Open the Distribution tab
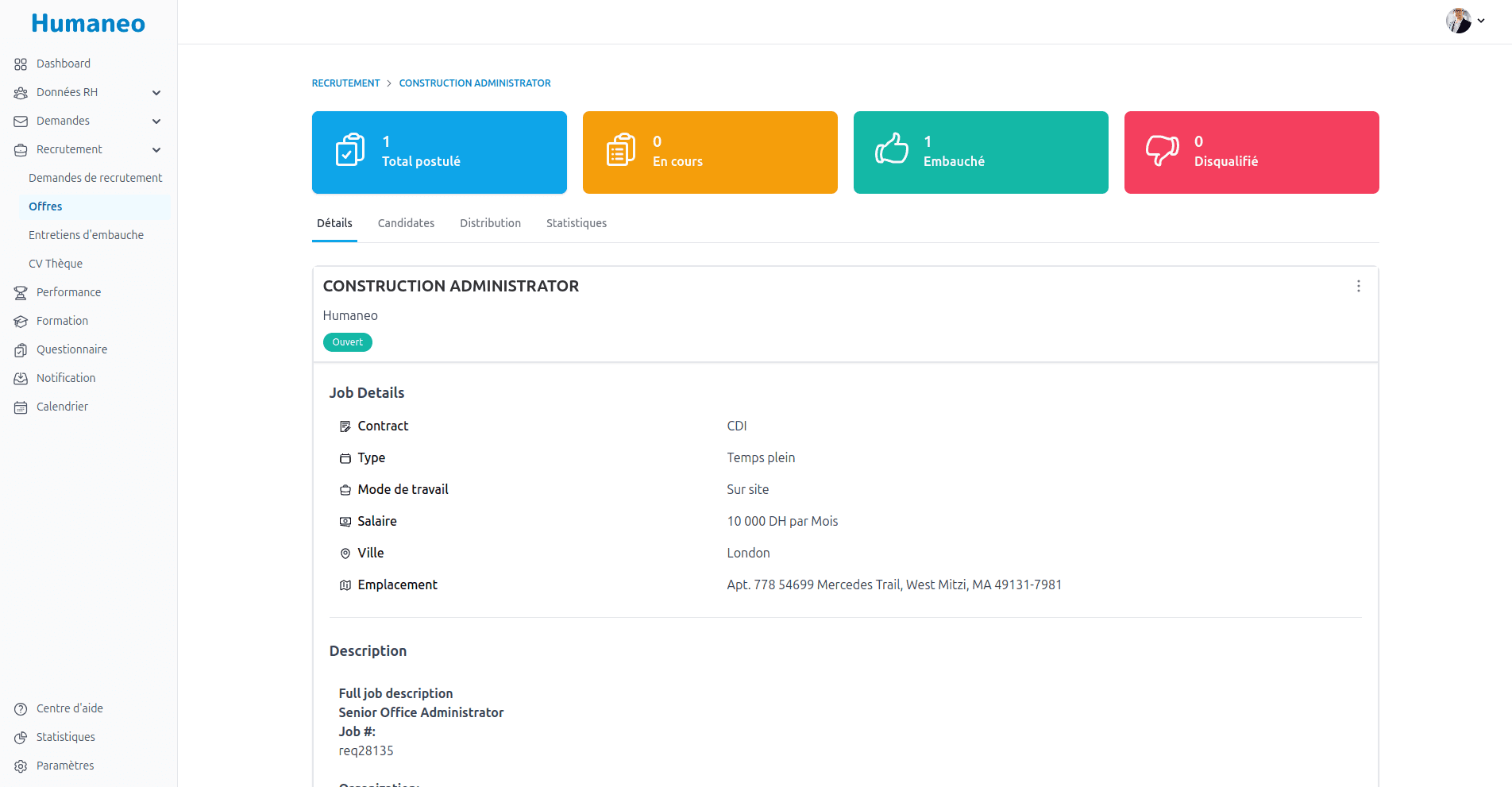 [x=490, y=223]
